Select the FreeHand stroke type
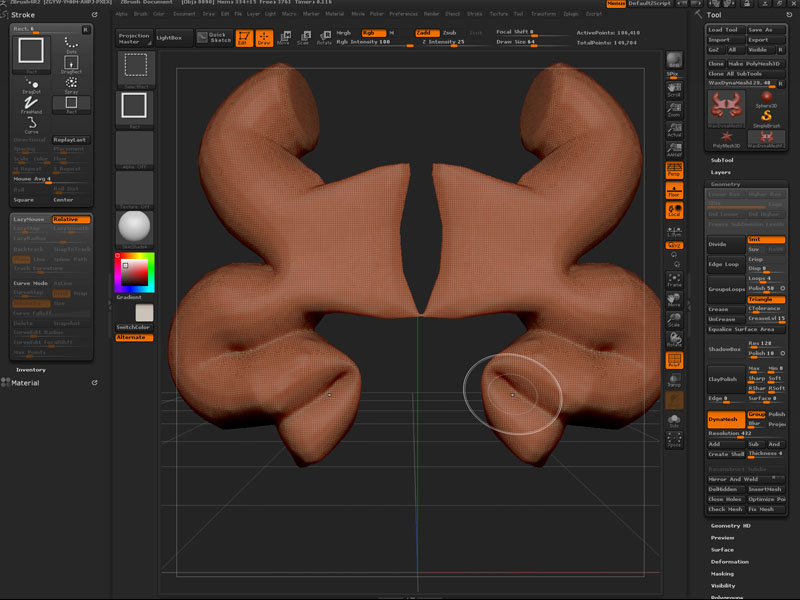 [31, 105]
